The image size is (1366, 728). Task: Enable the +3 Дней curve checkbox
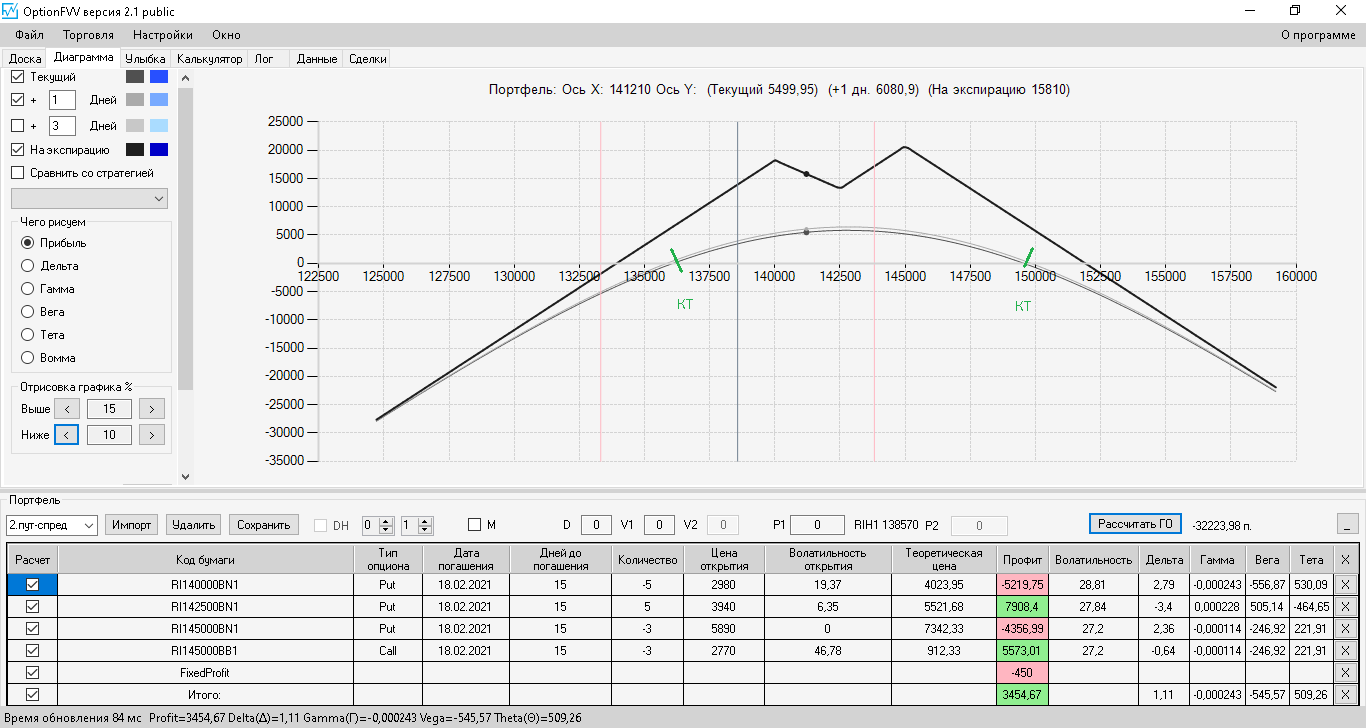(17, 126)
